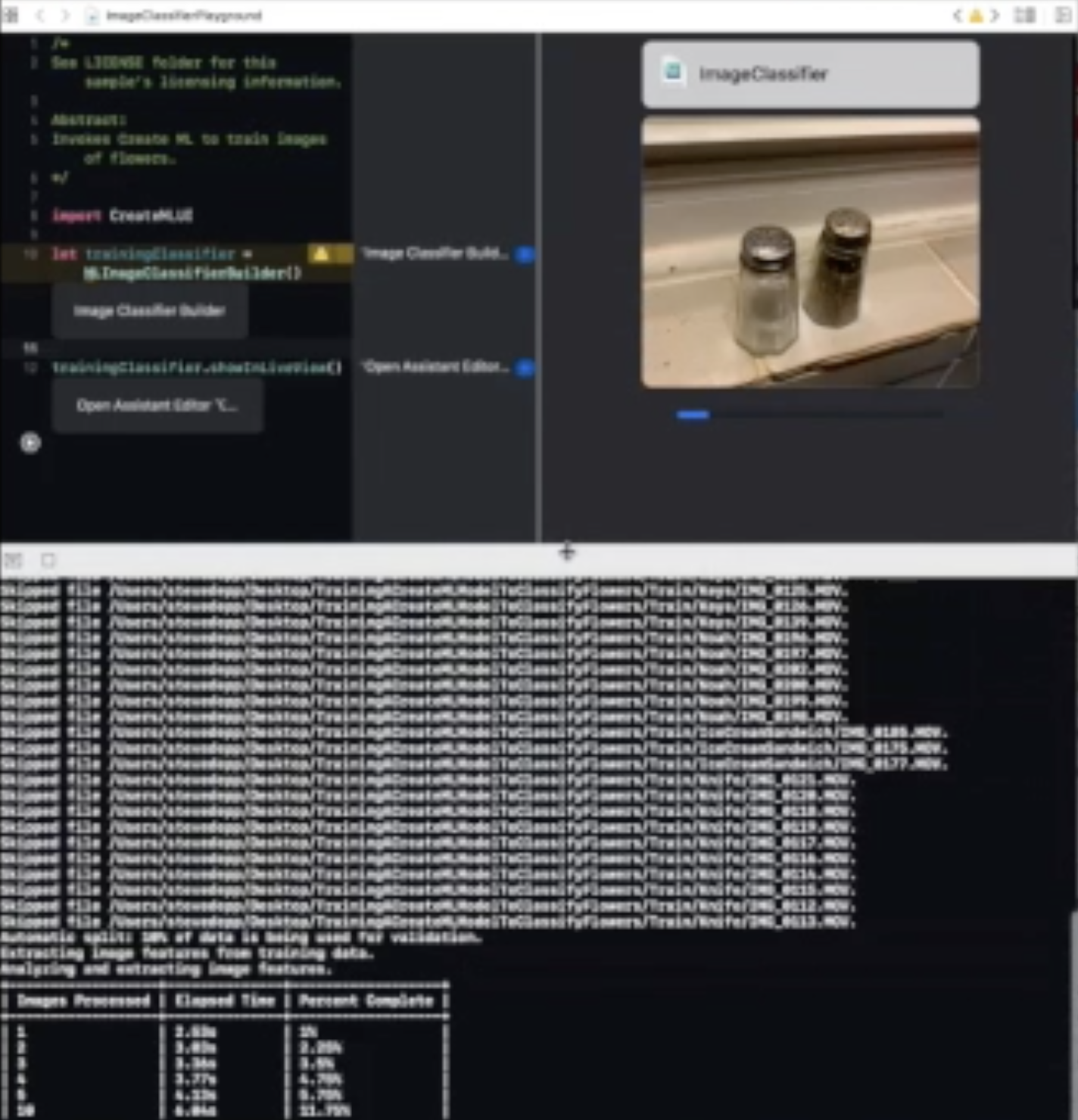Click the previous issue chevron

point(958,15)
